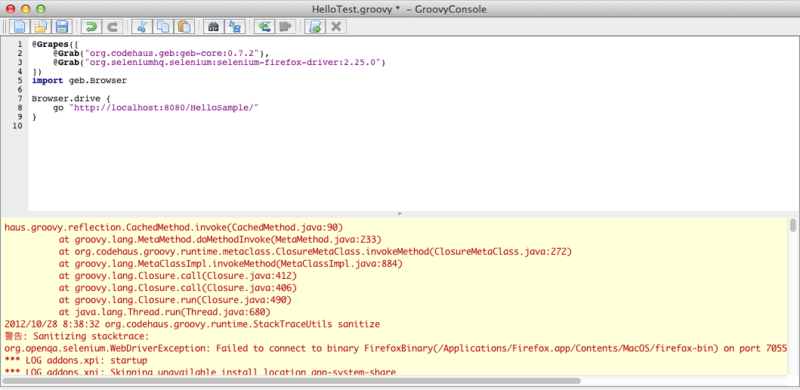The width and height of the screenshot is (800, 390).
Task: Click the horizontal scrollbar in output pane
Action: click(x=291, y=381)
